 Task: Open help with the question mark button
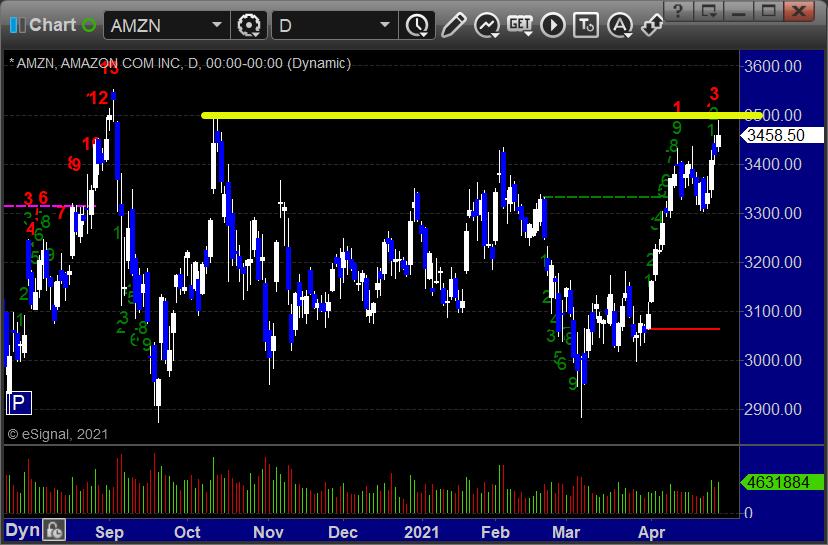pos(678,11)
